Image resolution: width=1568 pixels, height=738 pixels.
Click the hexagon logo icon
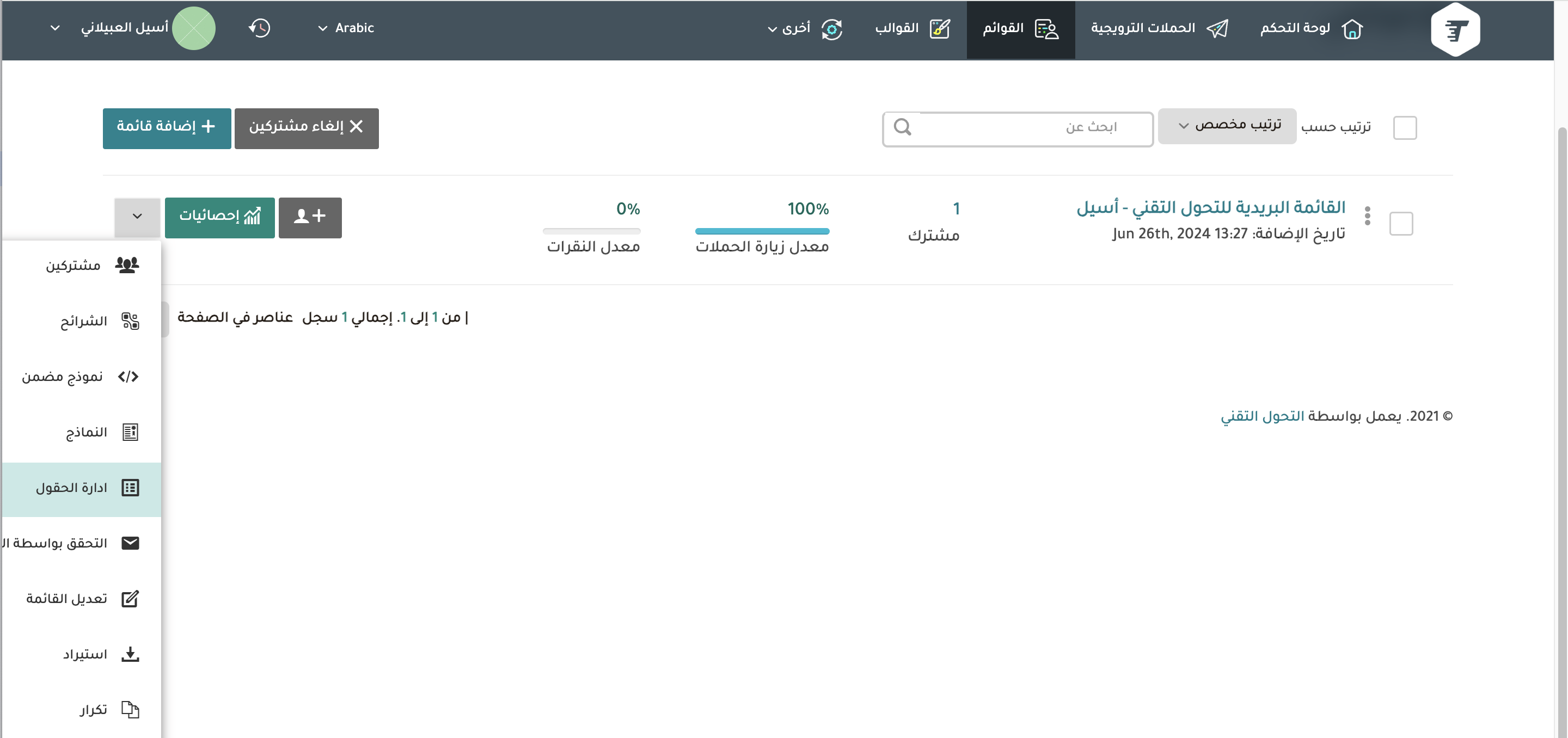click(1455, 29)
